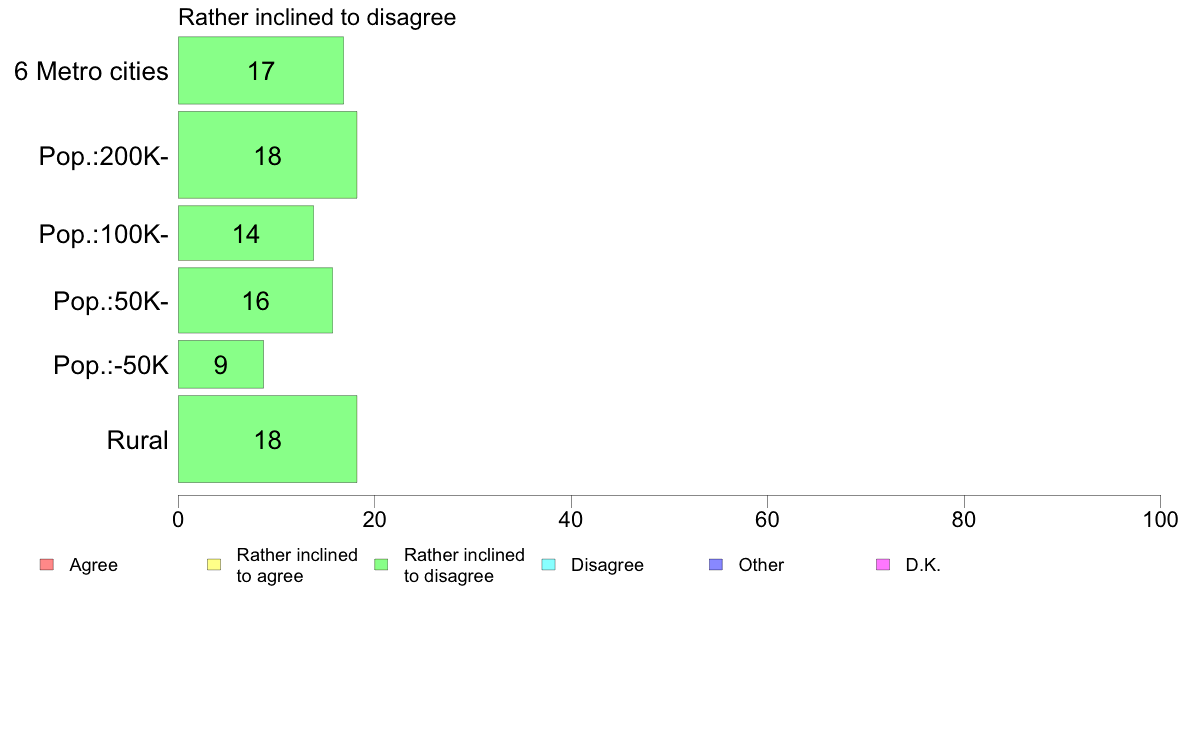Image resolution: width=1188 pixels, height=736 pixels.
Task: Click the Rather inclined to disagree chart title
Action: [x=317, y=17]
